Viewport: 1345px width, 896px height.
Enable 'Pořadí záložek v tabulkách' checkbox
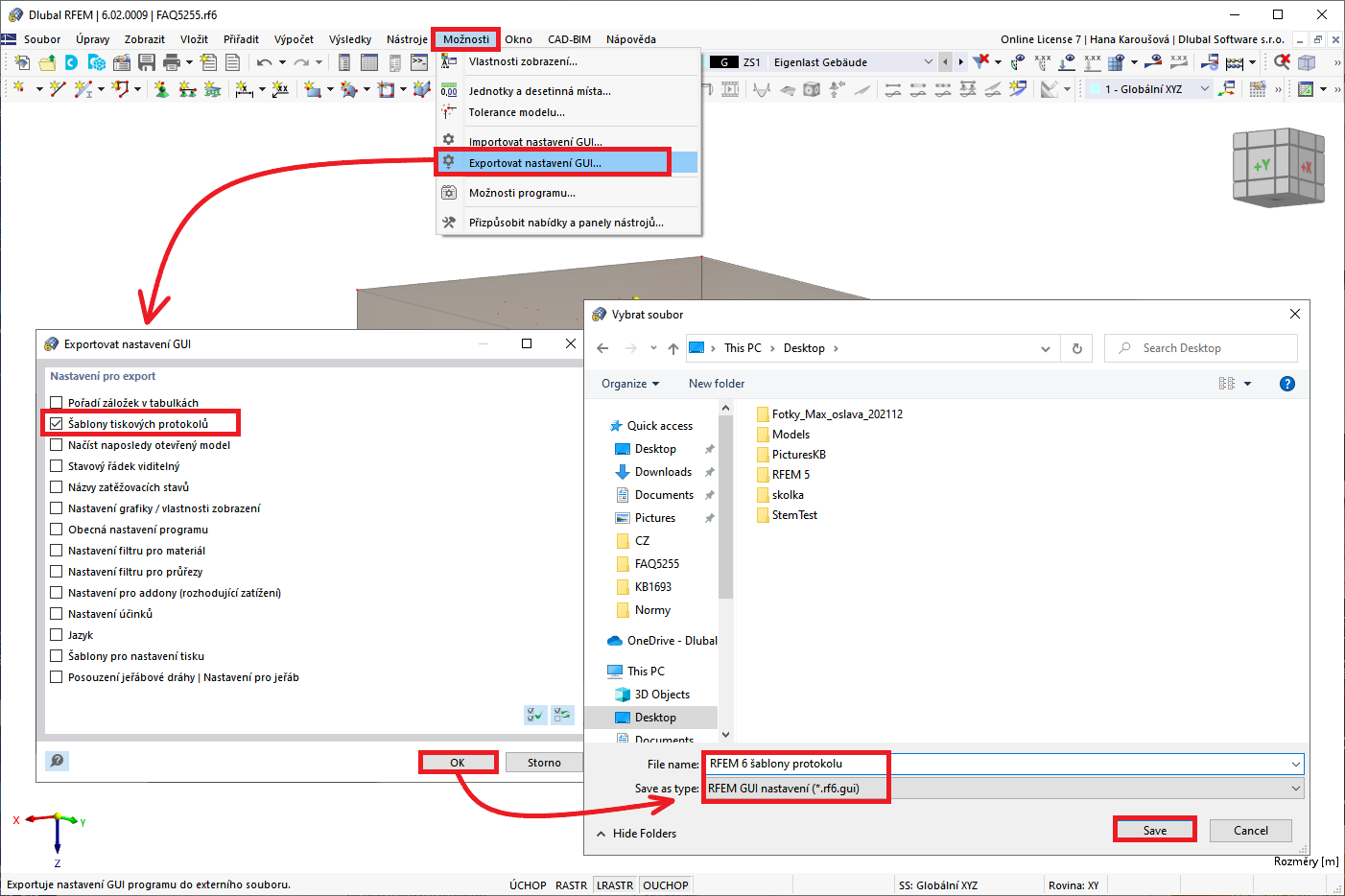coord(57,403)
